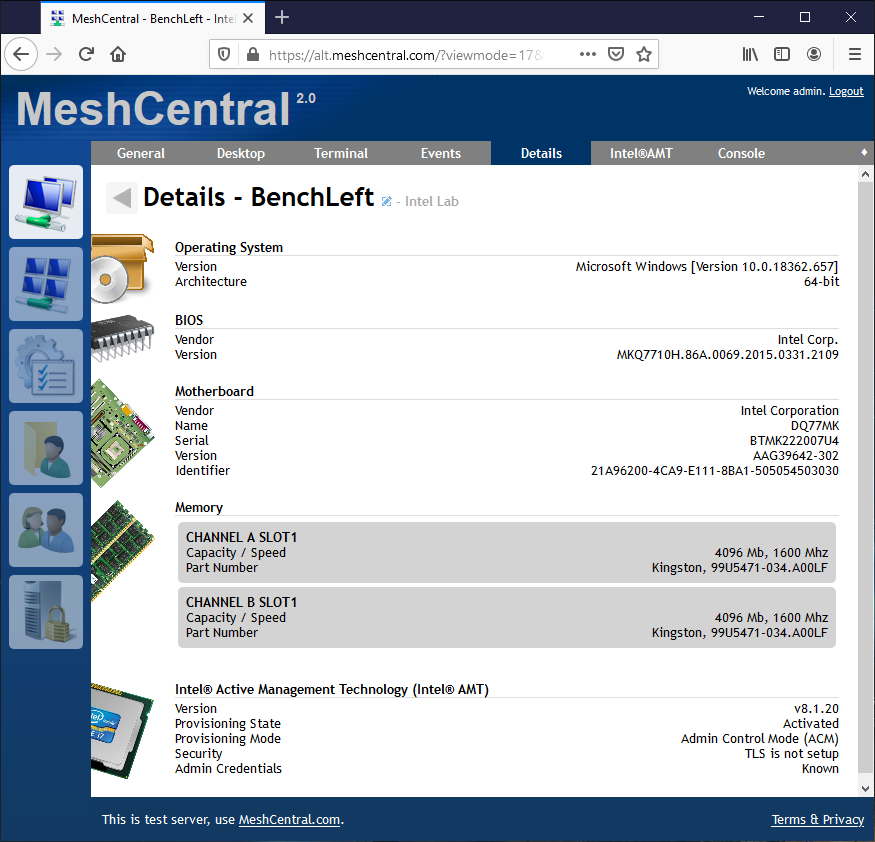The width and height of the screenshot is (875, 842).
Task: Click the TLS is not setup value
Action: click(791, 754)
